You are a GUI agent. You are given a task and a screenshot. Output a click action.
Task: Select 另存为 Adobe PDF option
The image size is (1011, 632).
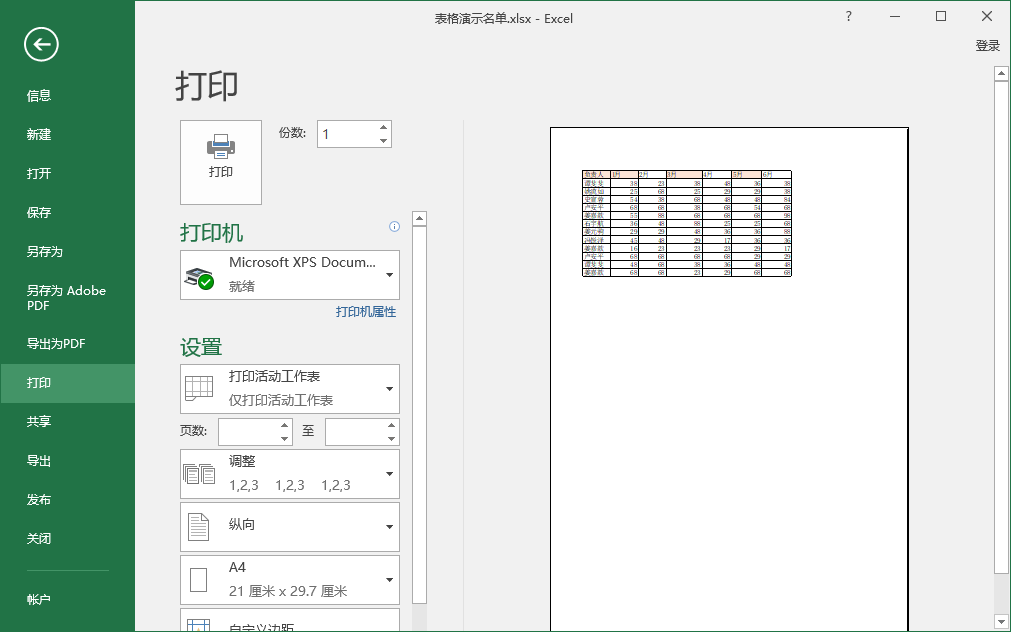click(x=68, y=298)
